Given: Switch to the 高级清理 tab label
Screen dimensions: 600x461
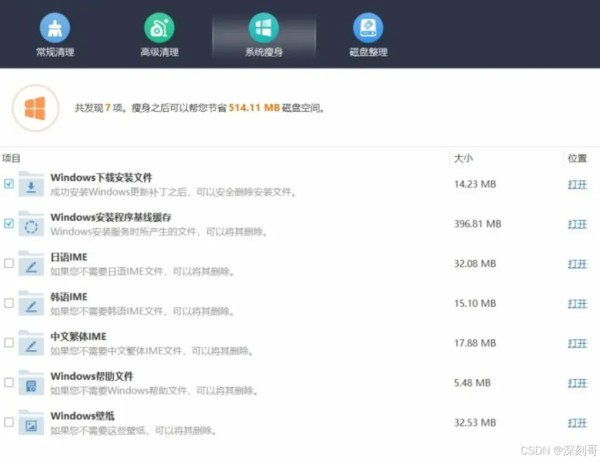Looking at the screenshot, I should 160,52.
